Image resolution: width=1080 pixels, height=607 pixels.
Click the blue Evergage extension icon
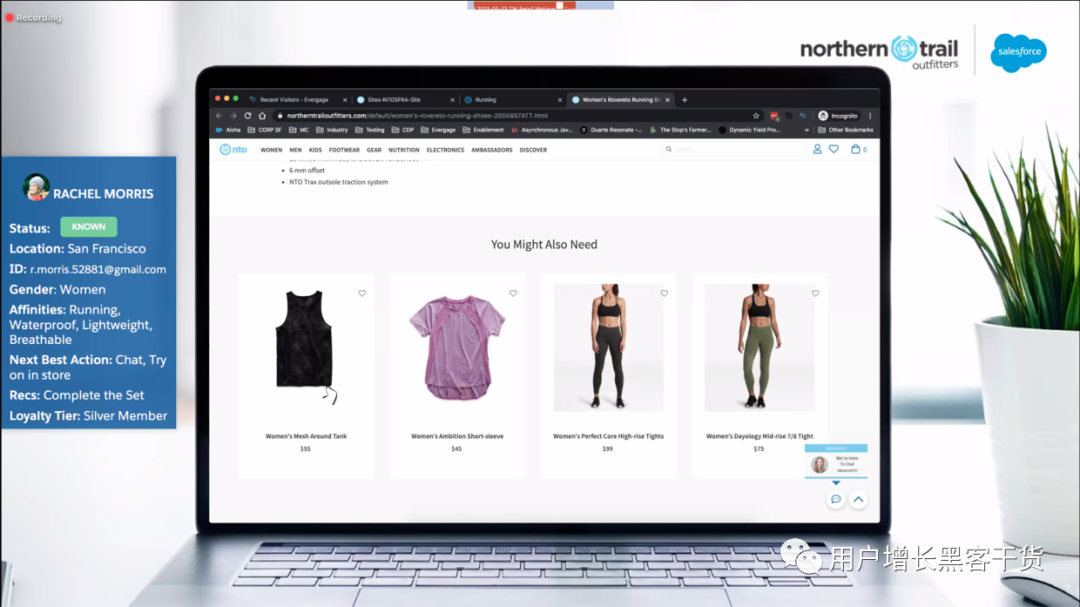coord(803,116)
